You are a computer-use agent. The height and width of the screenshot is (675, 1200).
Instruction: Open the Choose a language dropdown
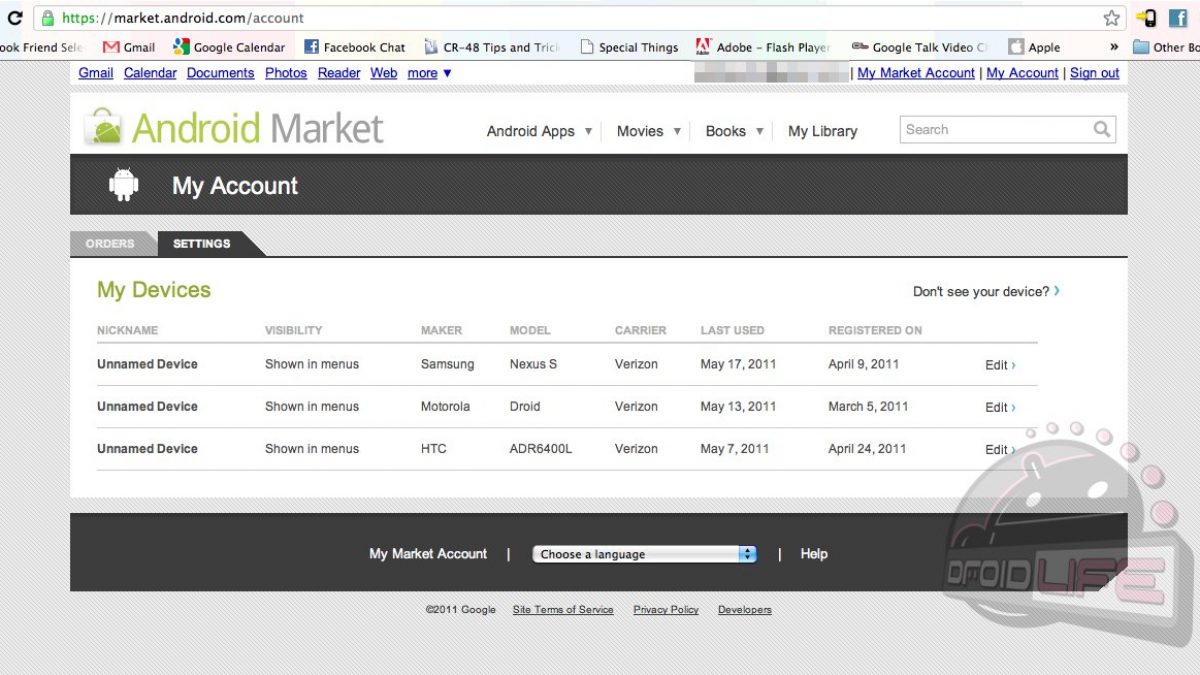pos(645,554)
